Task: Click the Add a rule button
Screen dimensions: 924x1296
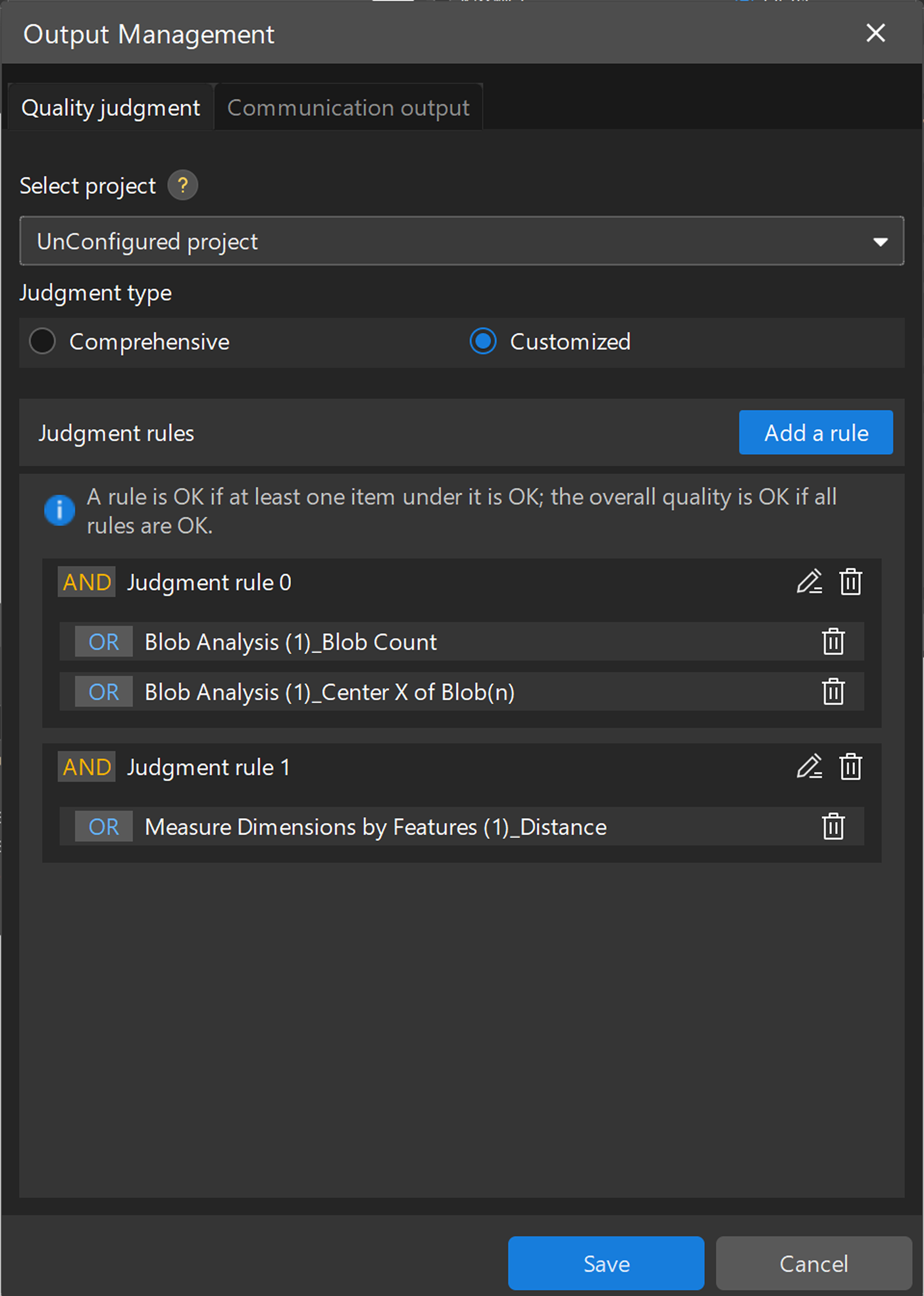Action: point(816,433)
